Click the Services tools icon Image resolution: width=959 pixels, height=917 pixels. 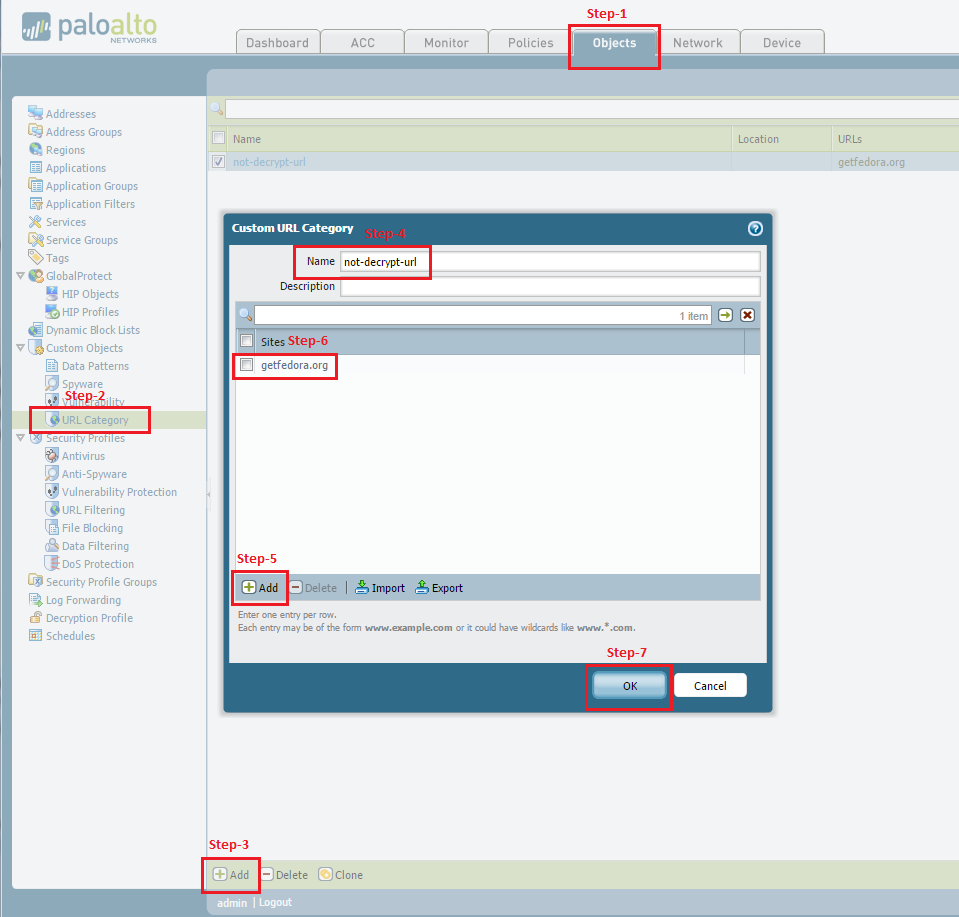[x=35, y=221]
